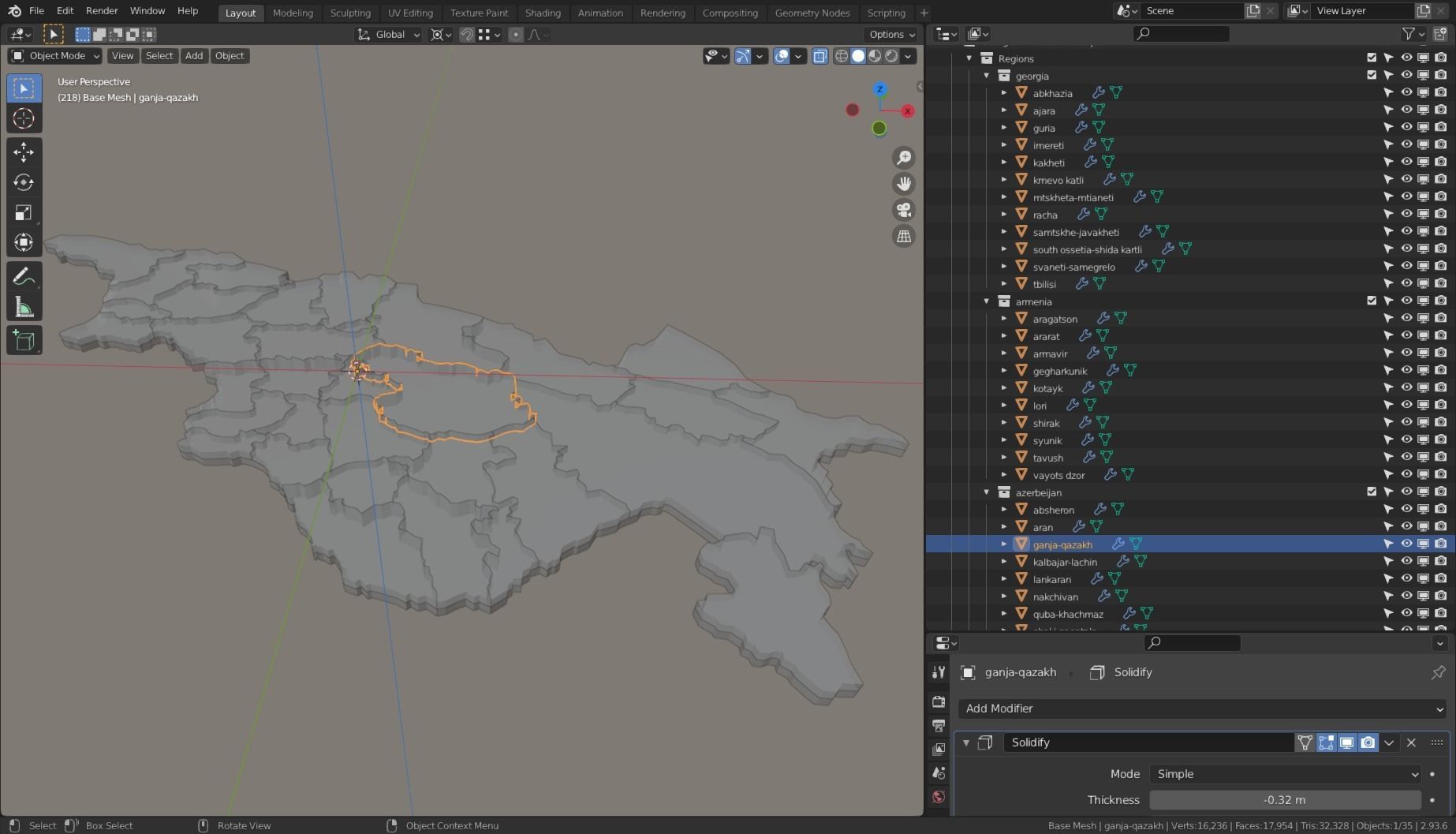
Task: Open the viewport Add menu
Action: (x=194, y=56)
